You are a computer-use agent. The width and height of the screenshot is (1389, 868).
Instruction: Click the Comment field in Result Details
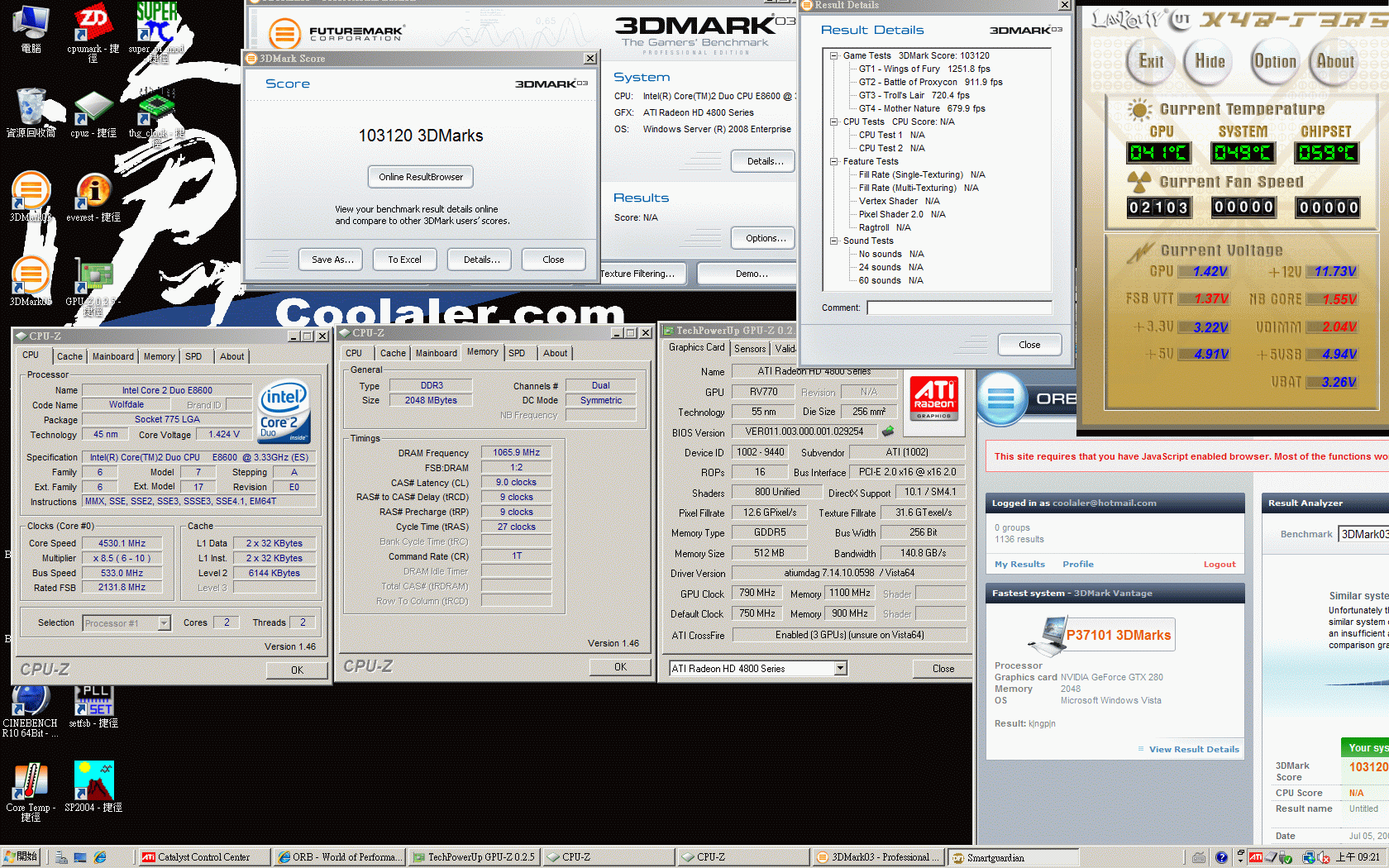(x=959, y=308)
